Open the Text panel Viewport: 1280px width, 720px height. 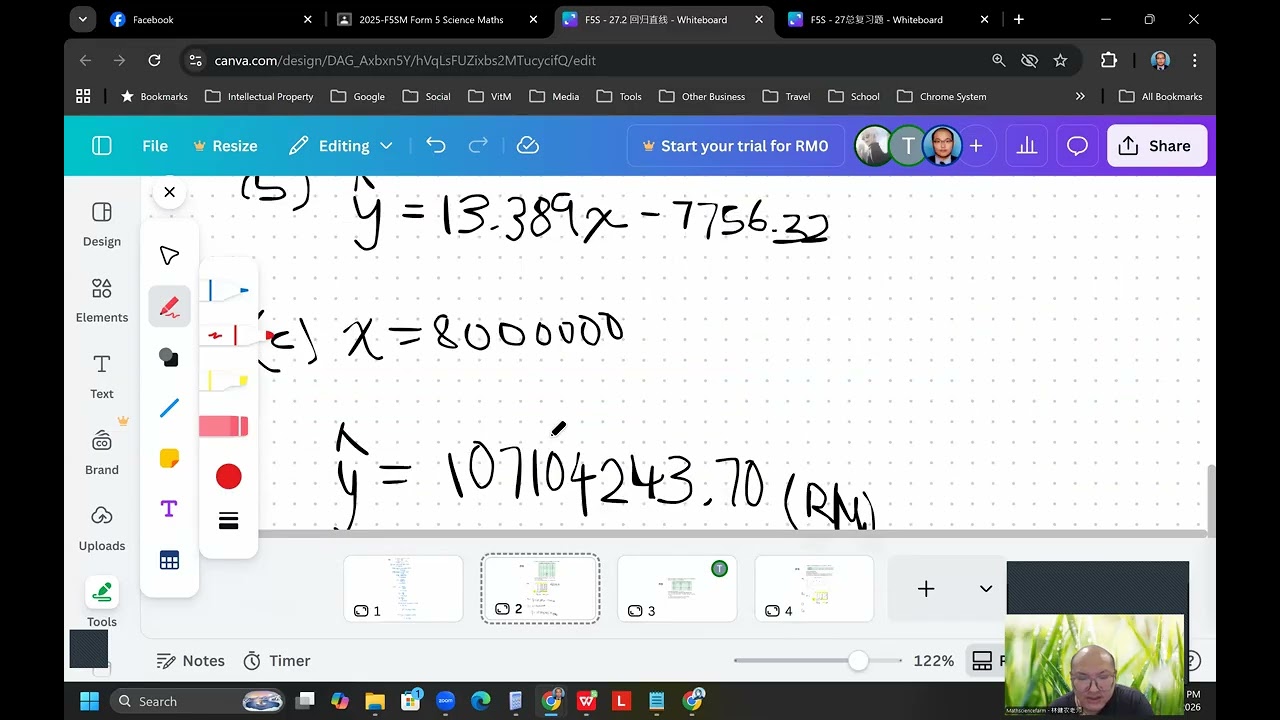click(102, 376)
